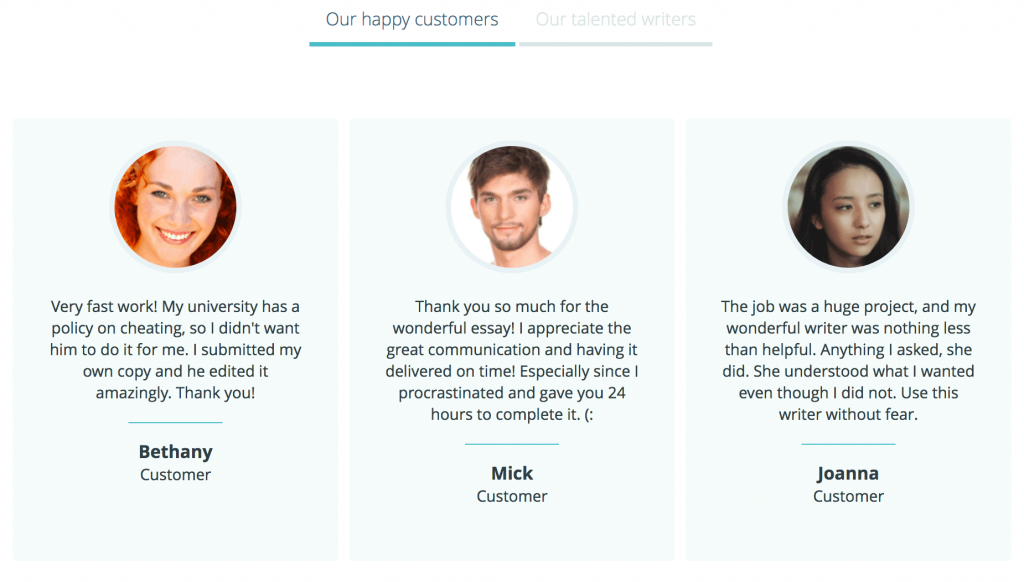Image resolution: width=1024 pixels, height=582 pixels.
Task: Click Mick's testimonial about the wonderful essay
Action: [512, 360]
